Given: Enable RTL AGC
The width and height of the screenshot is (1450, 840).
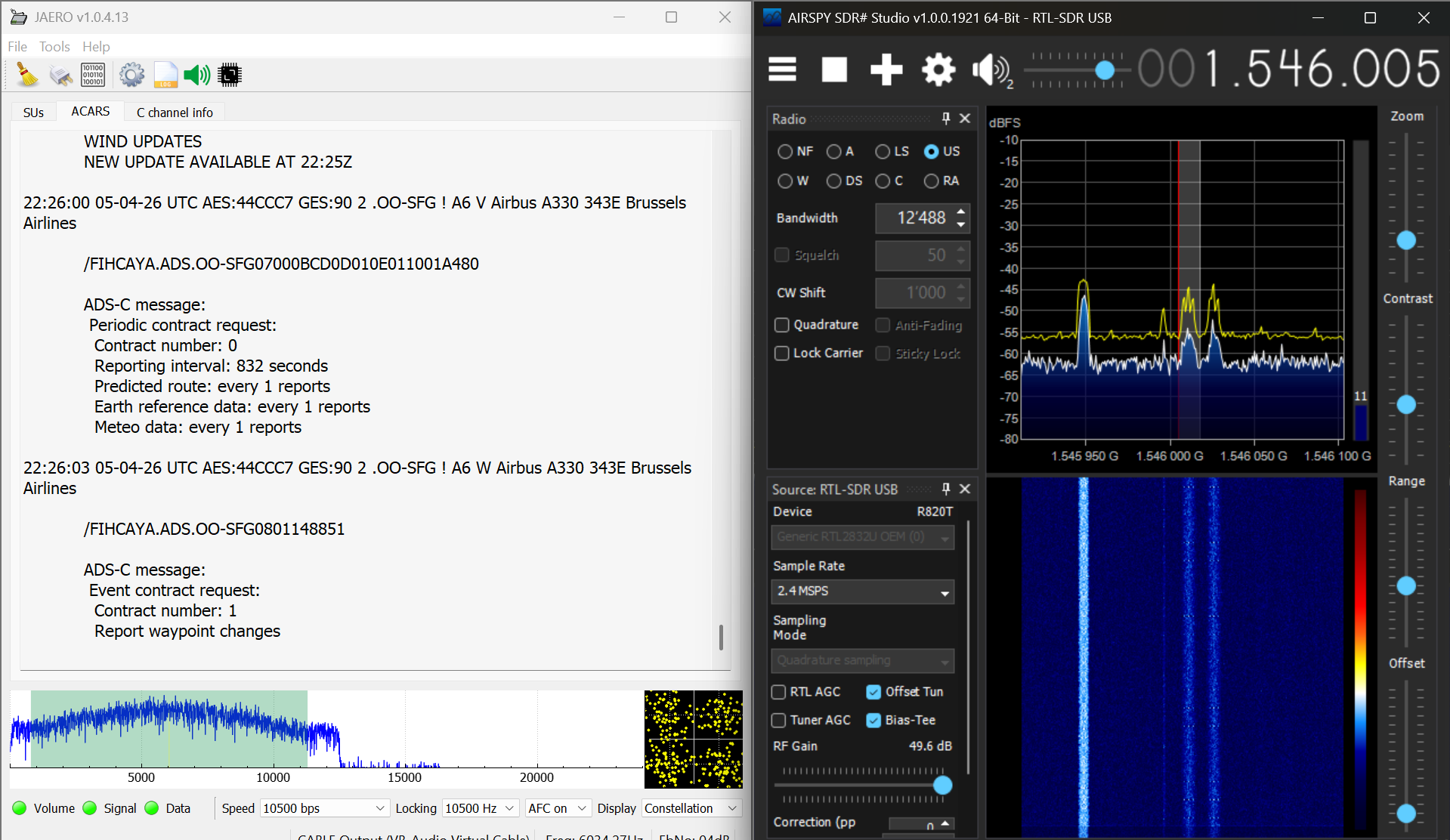Looking at the screenshot, I should click(x=778, y=692).
